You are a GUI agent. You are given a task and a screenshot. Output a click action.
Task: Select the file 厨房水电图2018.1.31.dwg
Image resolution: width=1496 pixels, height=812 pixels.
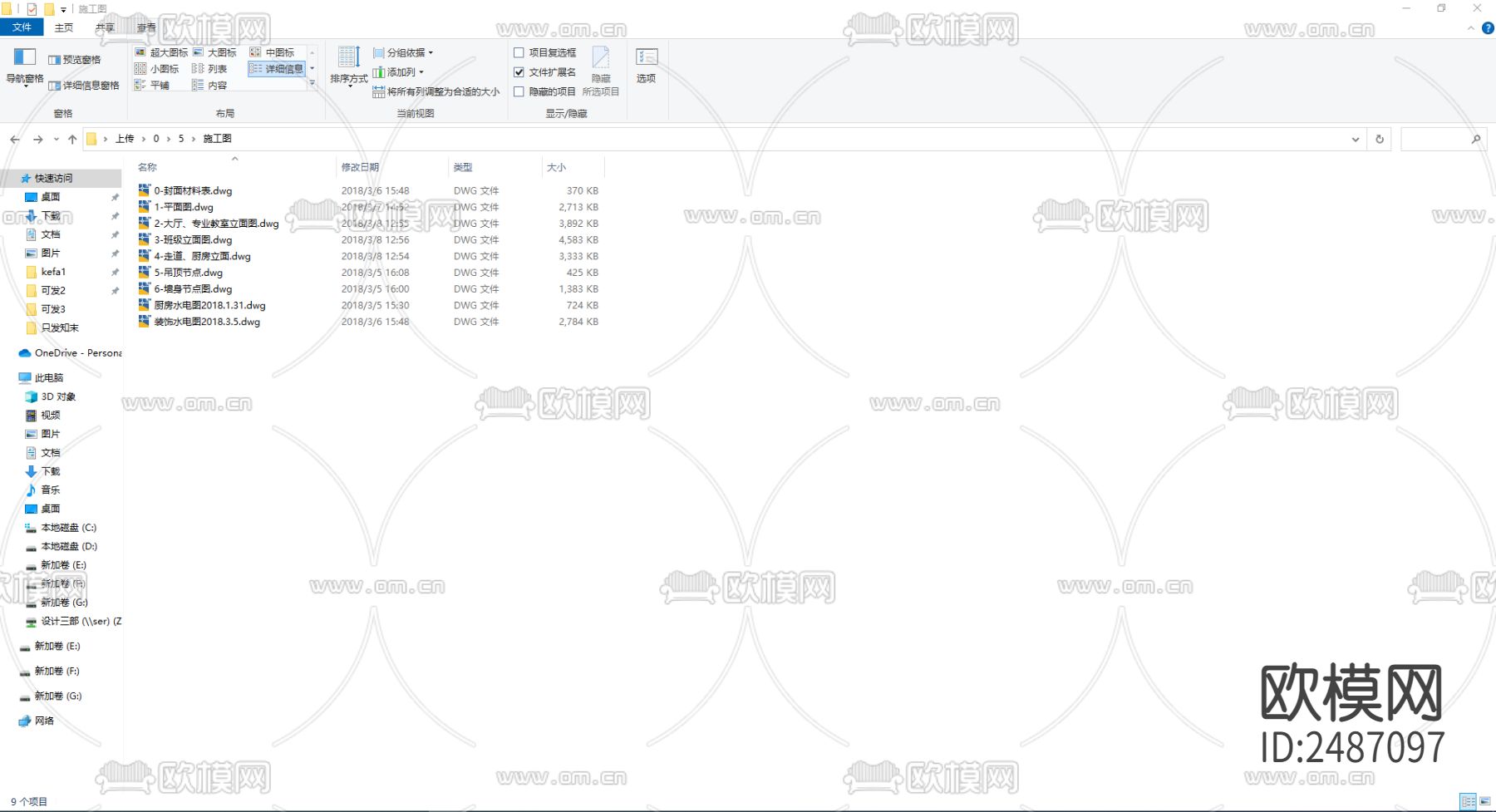(209, 305)
